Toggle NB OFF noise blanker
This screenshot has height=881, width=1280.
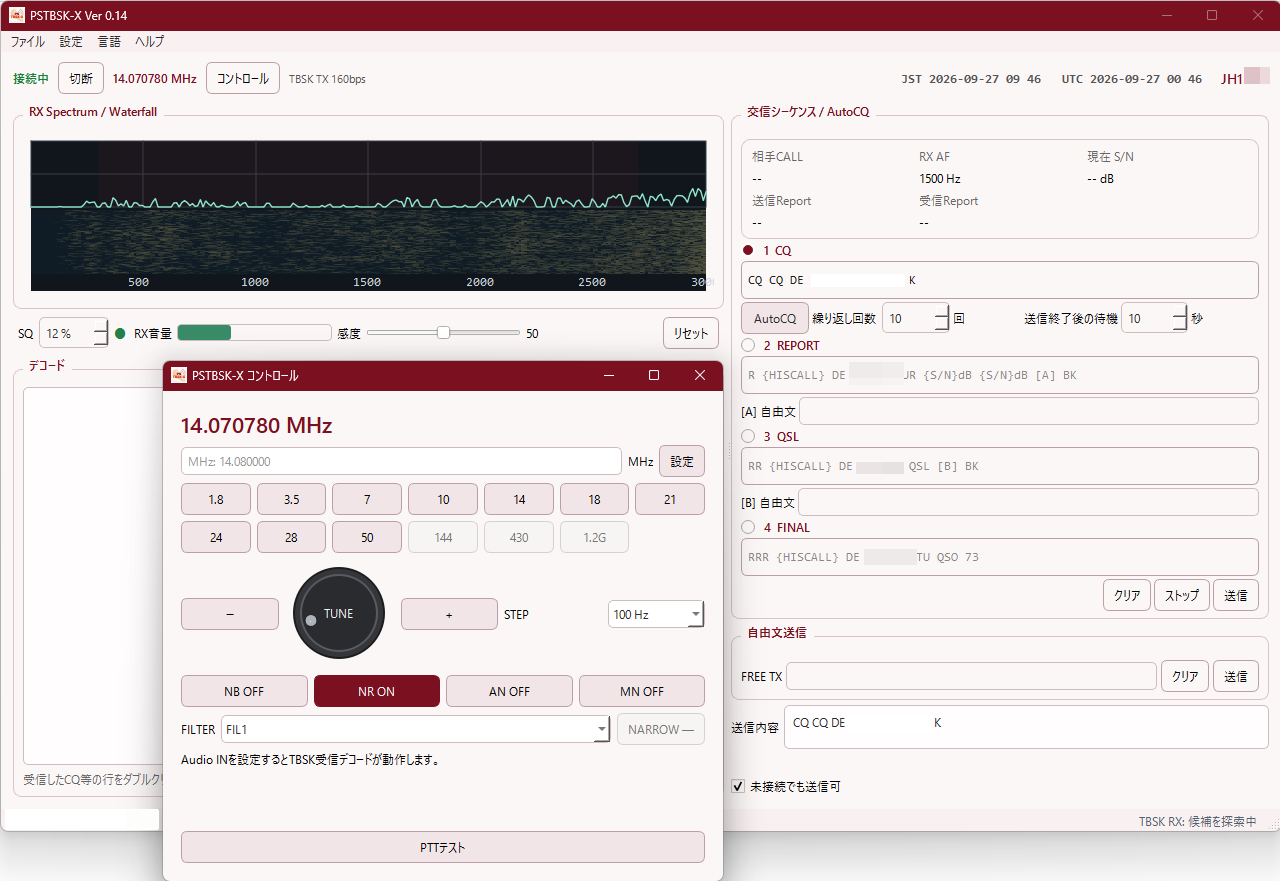tap(244, 691)
